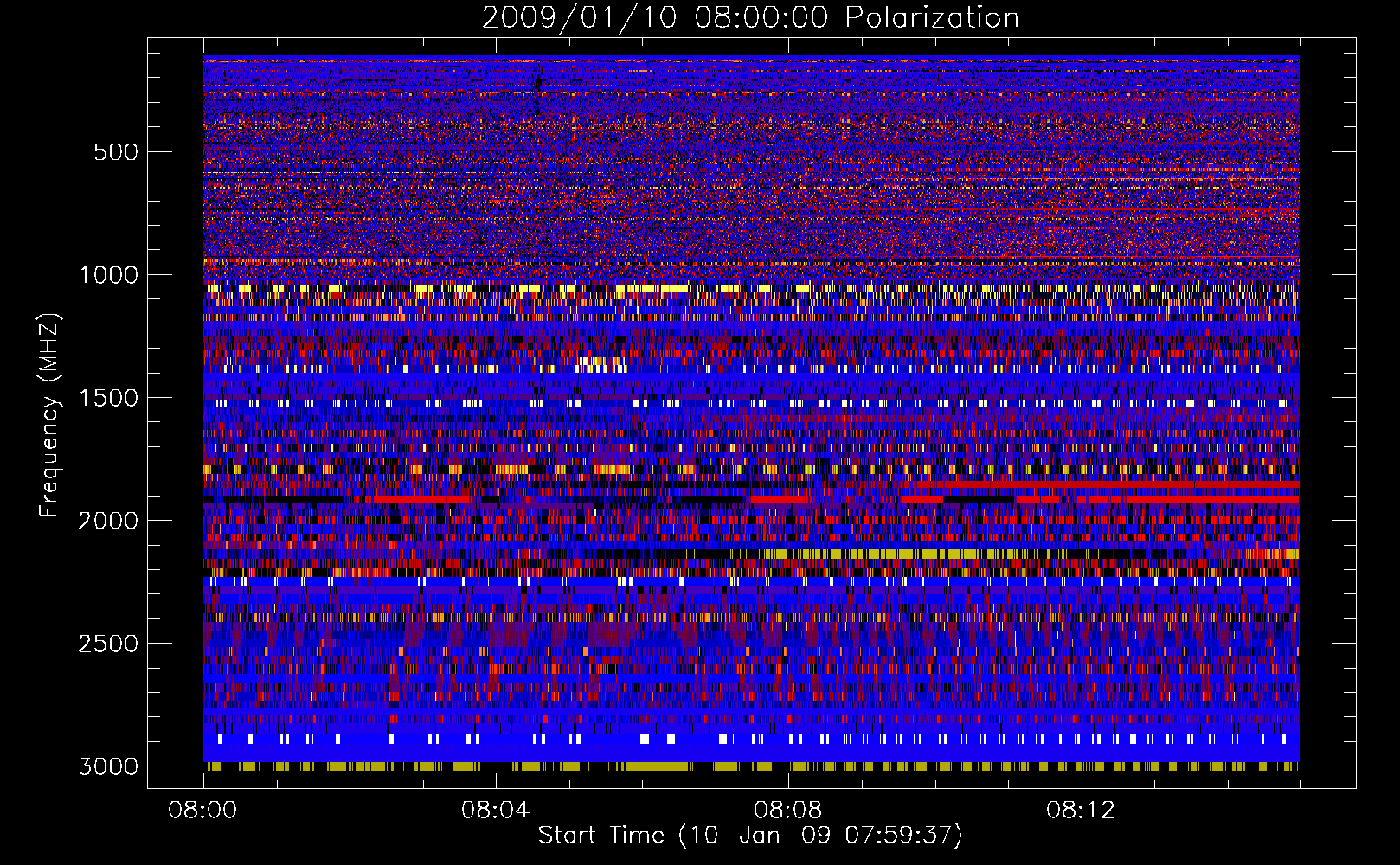Click the 08:00 time tick label
The height and width of the screenshot is (865, 1400).
[202, 811]
